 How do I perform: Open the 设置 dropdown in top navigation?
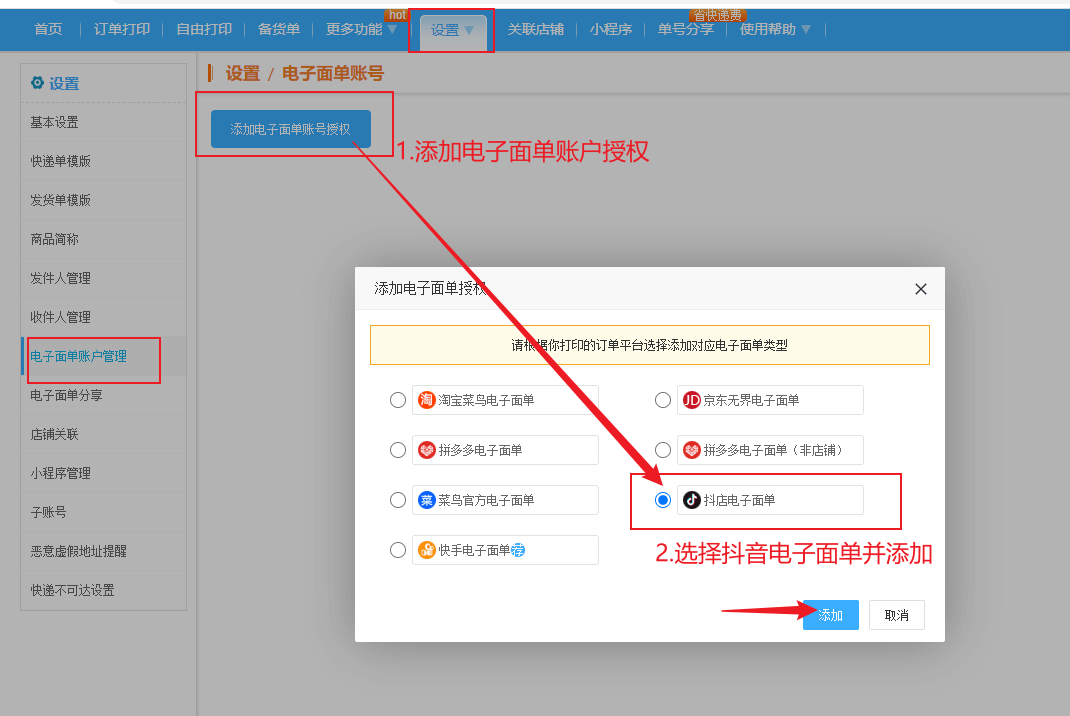452,30
